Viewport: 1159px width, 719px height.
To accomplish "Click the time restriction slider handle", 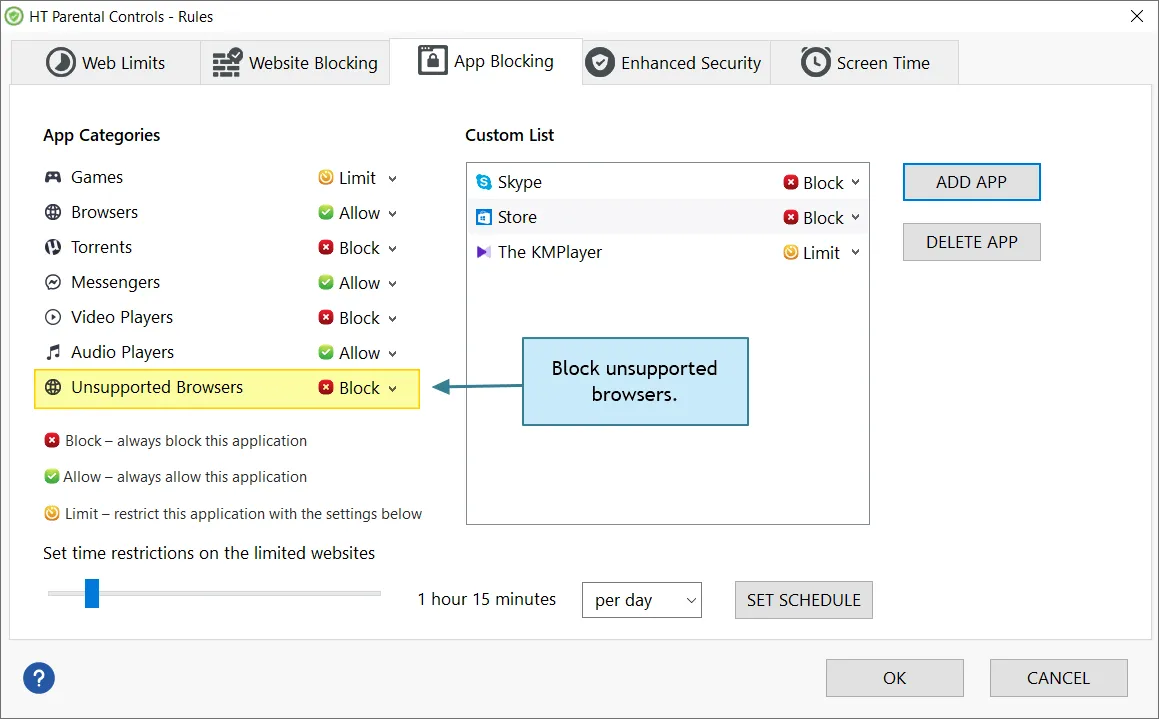I will pyautogui.click(x=92, y=593).
